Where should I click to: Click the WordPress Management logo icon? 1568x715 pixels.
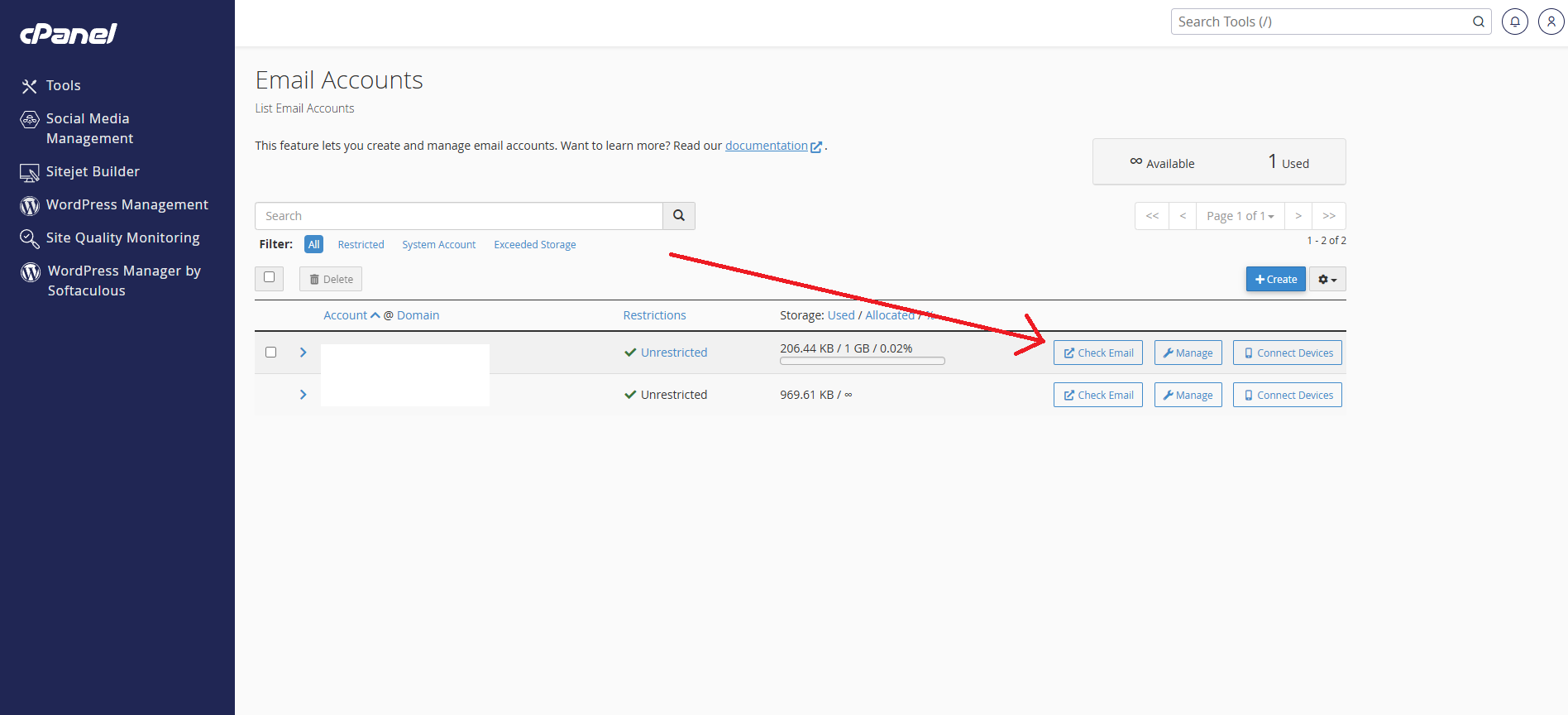point(29,205)
